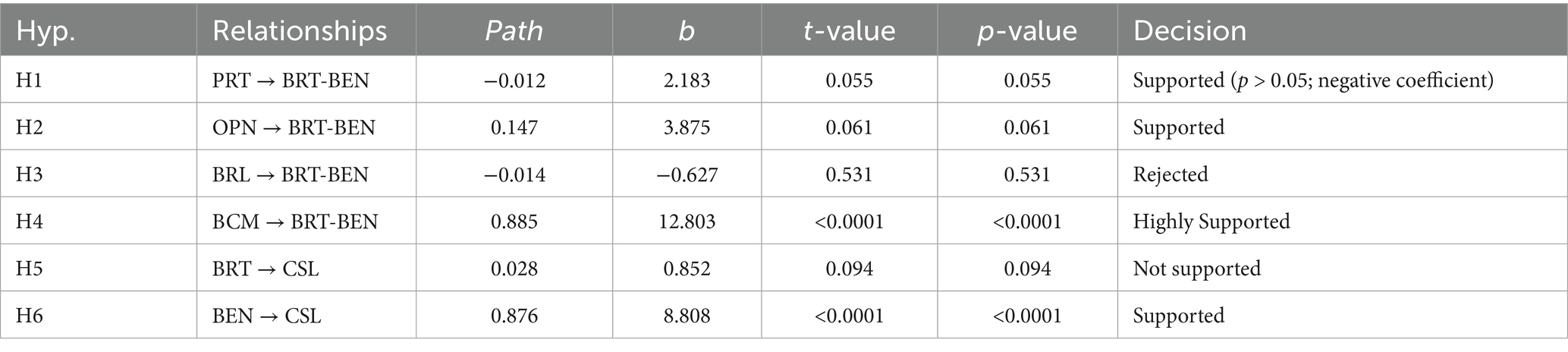Select the path value 0.876
1568x352 pixels.
tap(514, 316)
